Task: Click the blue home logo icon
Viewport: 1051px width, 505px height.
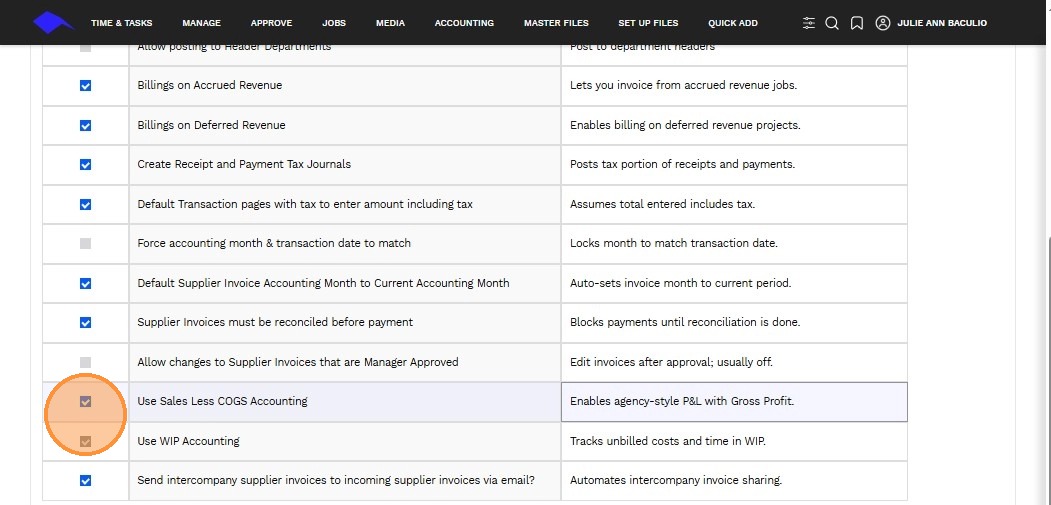Action: tap(53, 22)
